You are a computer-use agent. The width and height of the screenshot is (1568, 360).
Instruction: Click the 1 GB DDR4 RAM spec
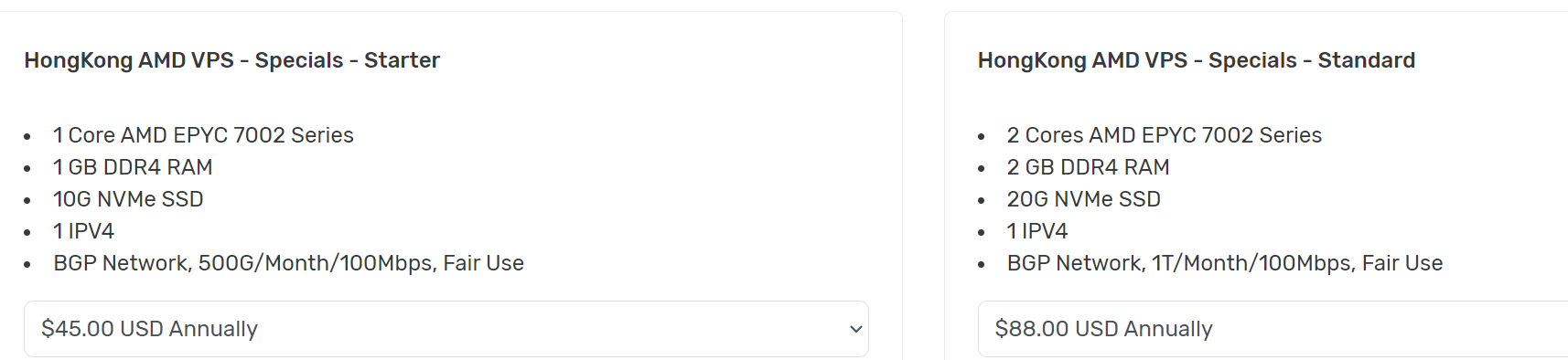[x=133, y=167]
